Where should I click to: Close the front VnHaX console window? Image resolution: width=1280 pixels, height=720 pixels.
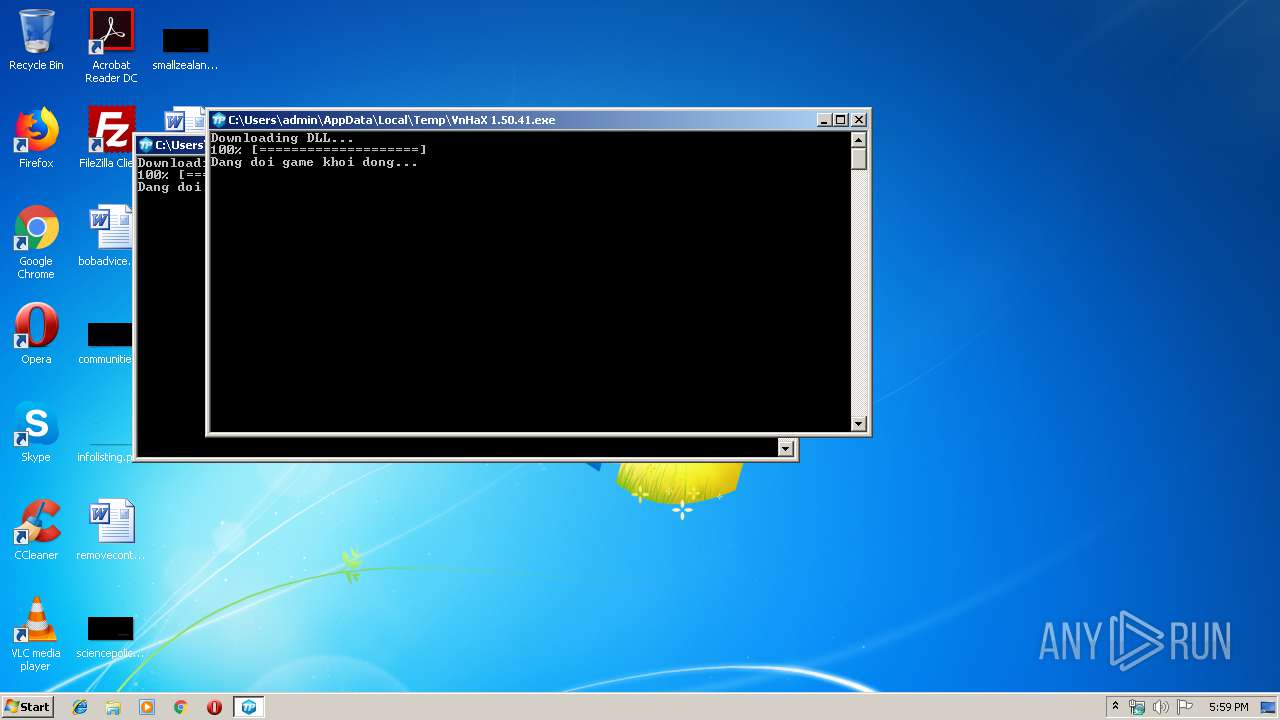tap(858, 120)
